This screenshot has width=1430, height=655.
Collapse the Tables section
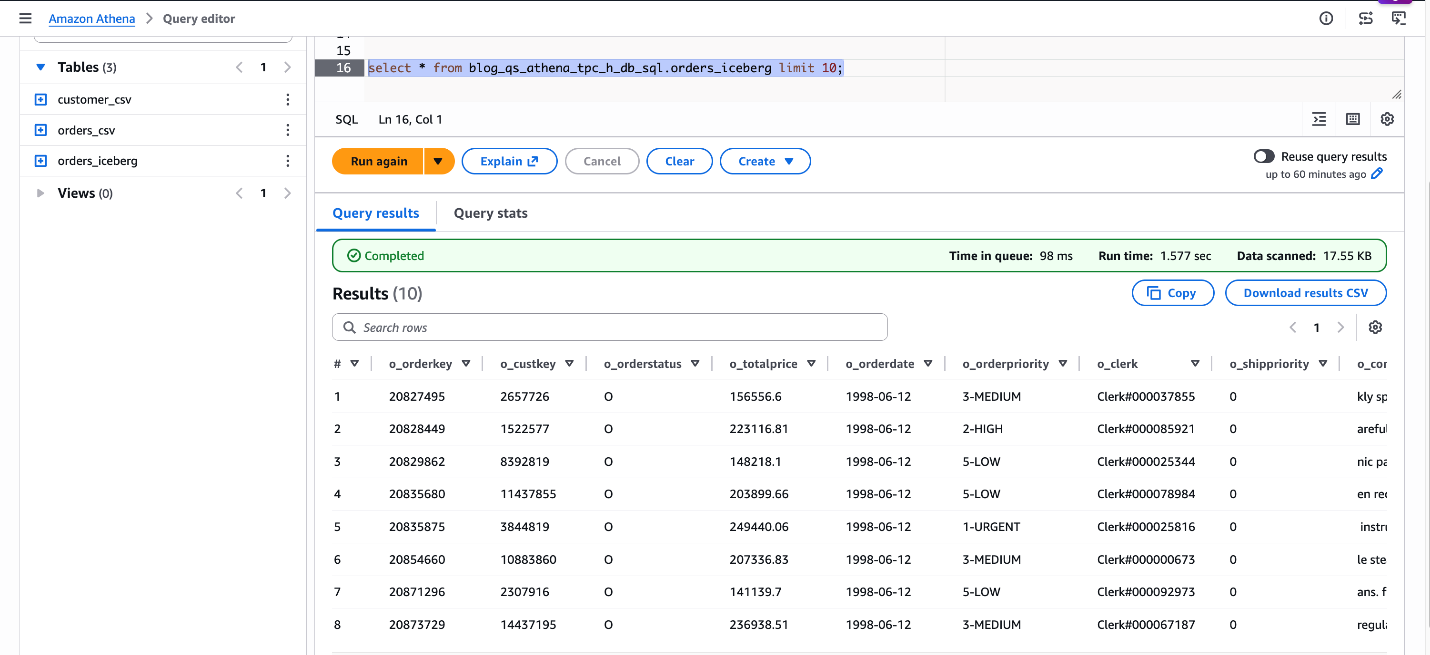click(41, 68)
